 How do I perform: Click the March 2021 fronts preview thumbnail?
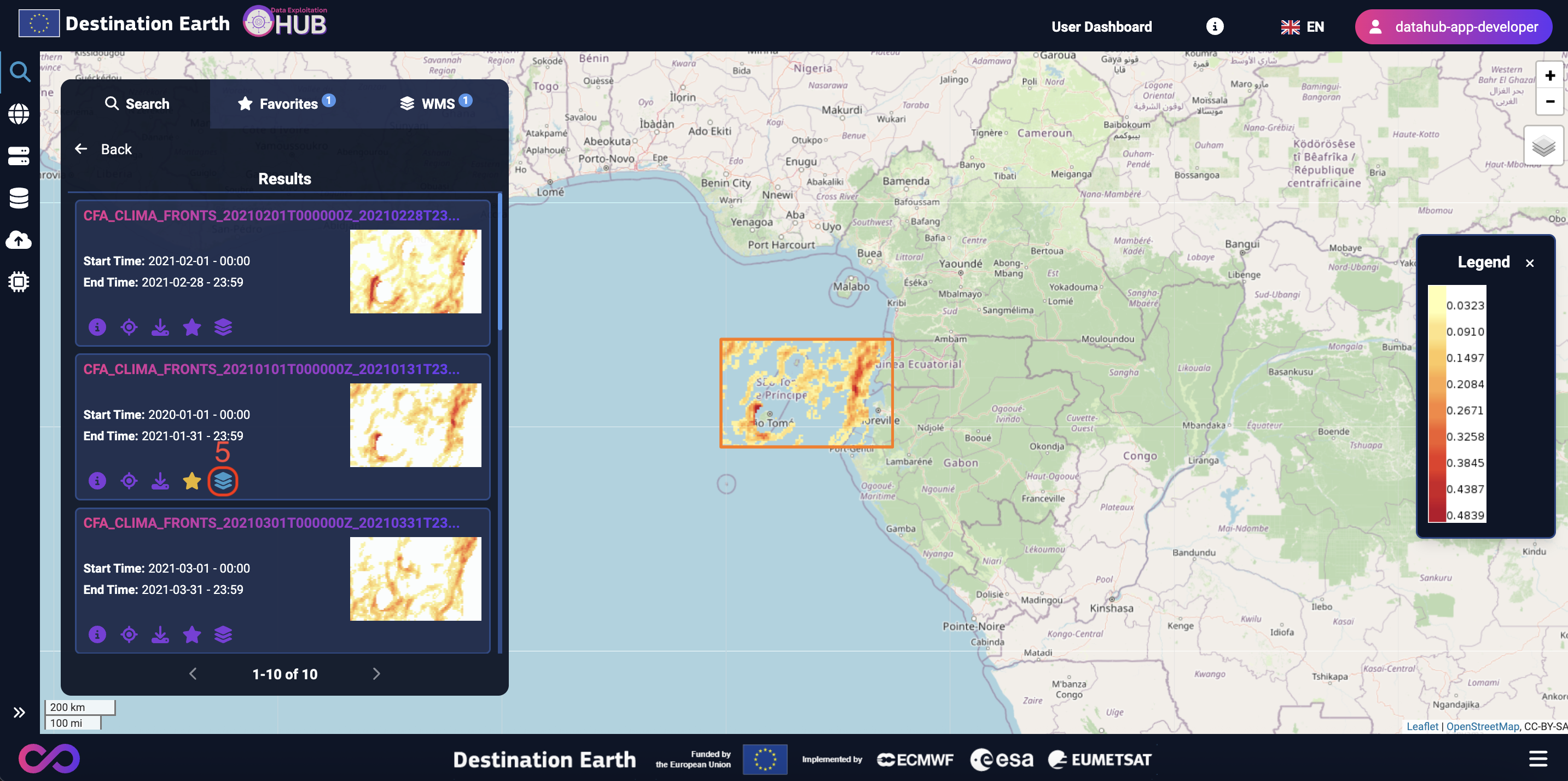click(x=416, y=579)
